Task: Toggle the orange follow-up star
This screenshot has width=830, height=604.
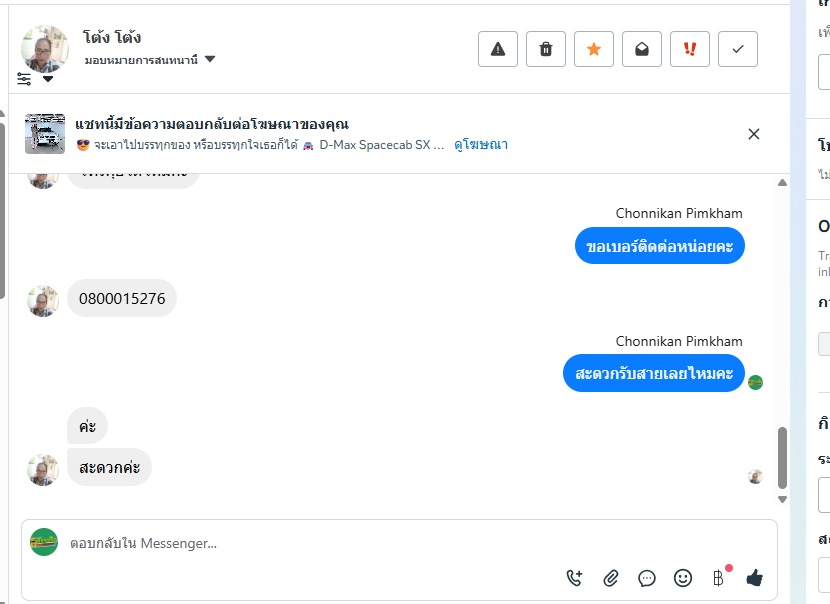Action: pos(594,49)
